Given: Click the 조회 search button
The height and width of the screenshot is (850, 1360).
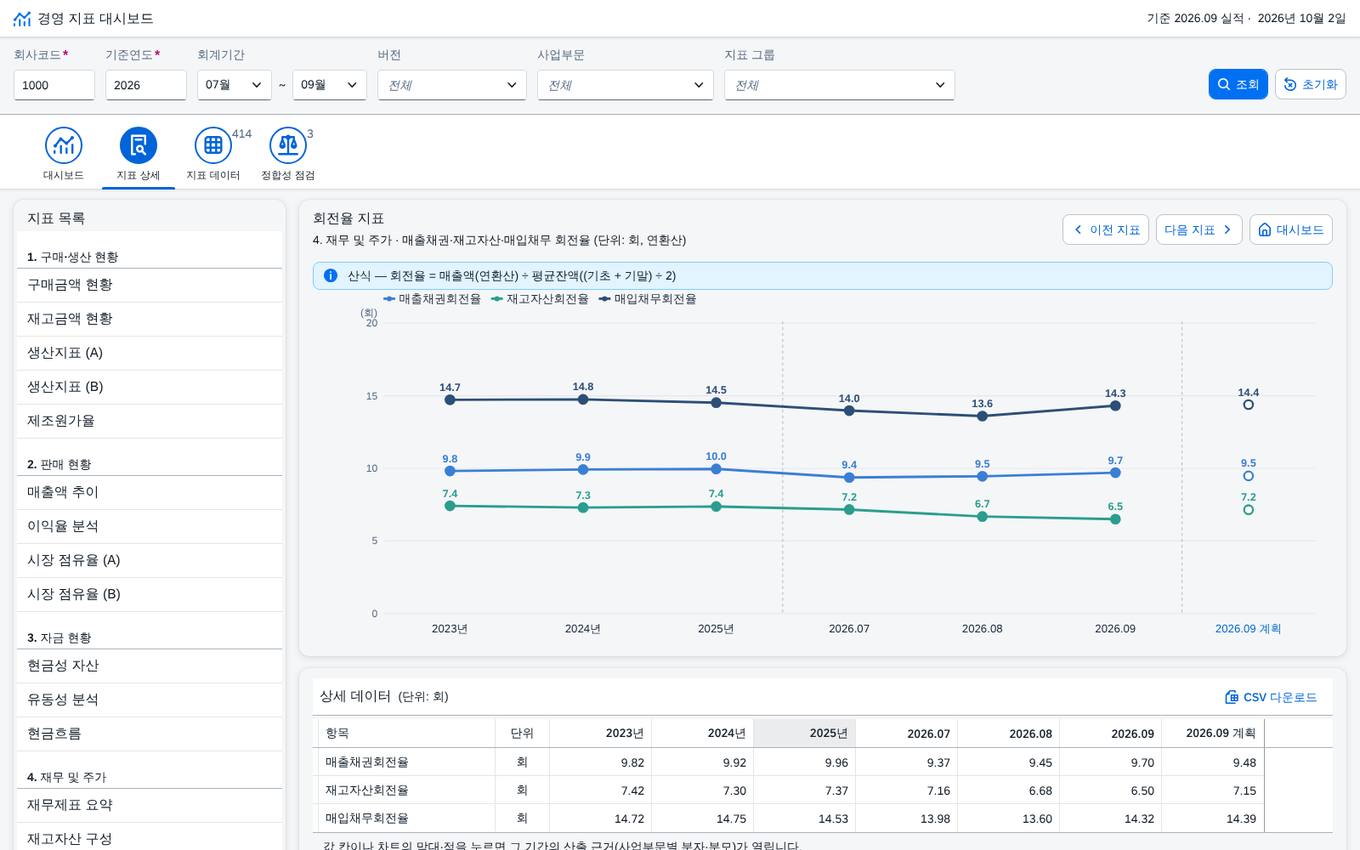Looking at the screenshot, I should (1238, 85).
